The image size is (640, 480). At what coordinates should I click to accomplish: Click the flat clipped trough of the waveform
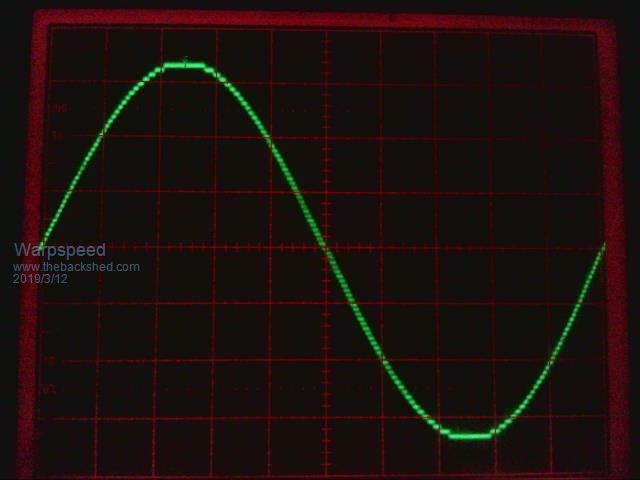click(x=470, y=435)
